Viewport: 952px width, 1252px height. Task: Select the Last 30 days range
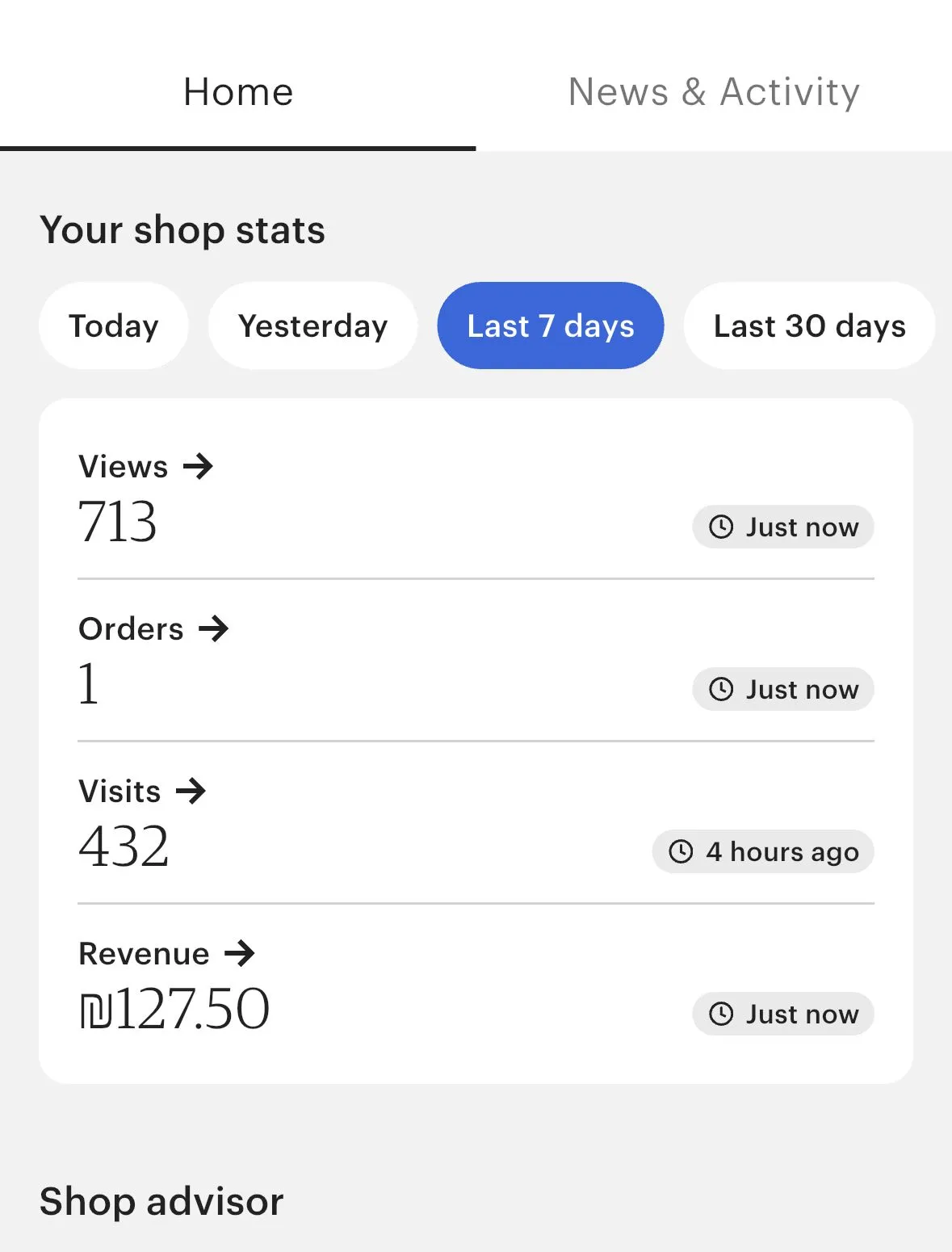(x=809, y=326)
